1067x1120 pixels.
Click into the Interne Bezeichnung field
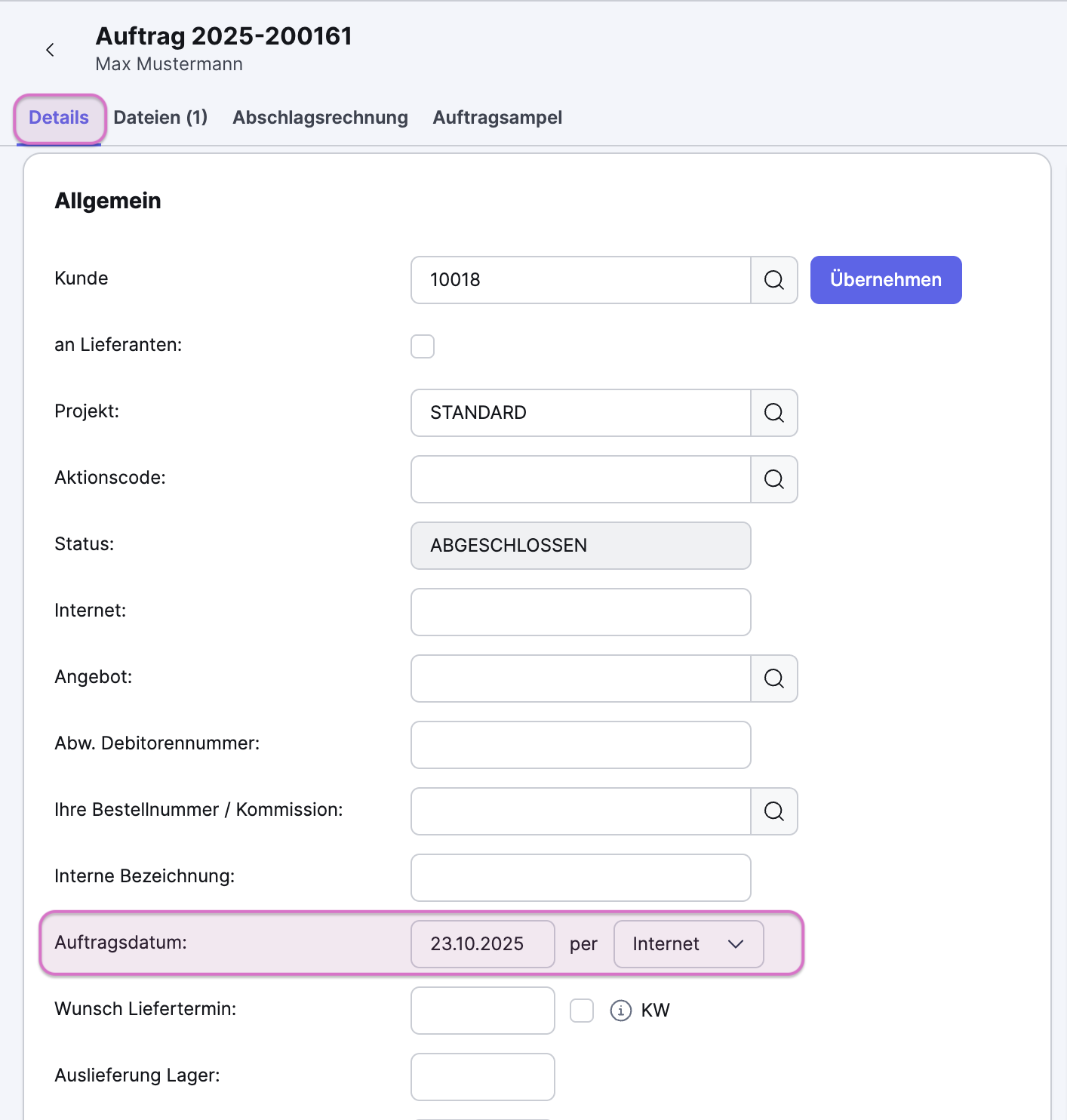tap(580, 878)
